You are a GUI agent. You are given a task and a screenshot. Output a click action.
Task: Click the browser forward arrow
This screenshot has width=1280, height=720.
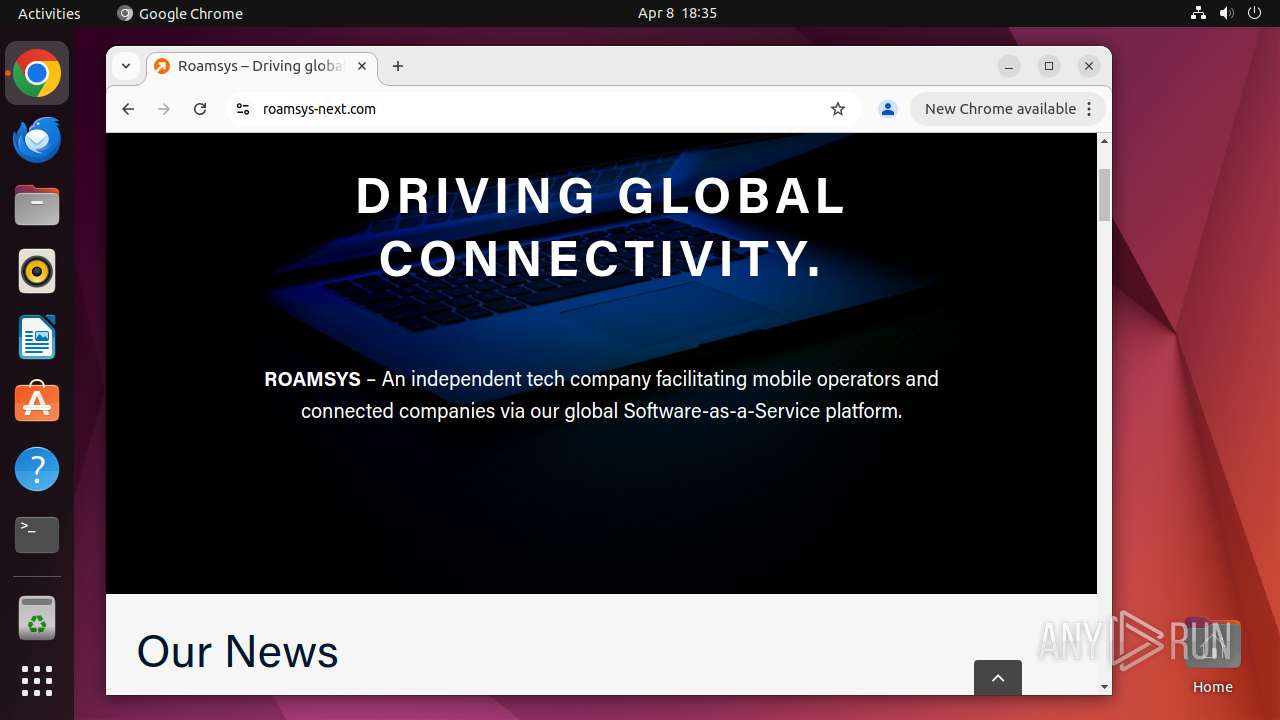click(164, 109)
